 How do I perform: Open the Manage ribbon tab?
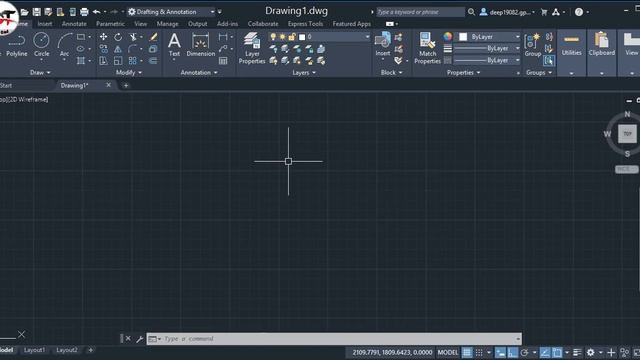pos(167,24)
